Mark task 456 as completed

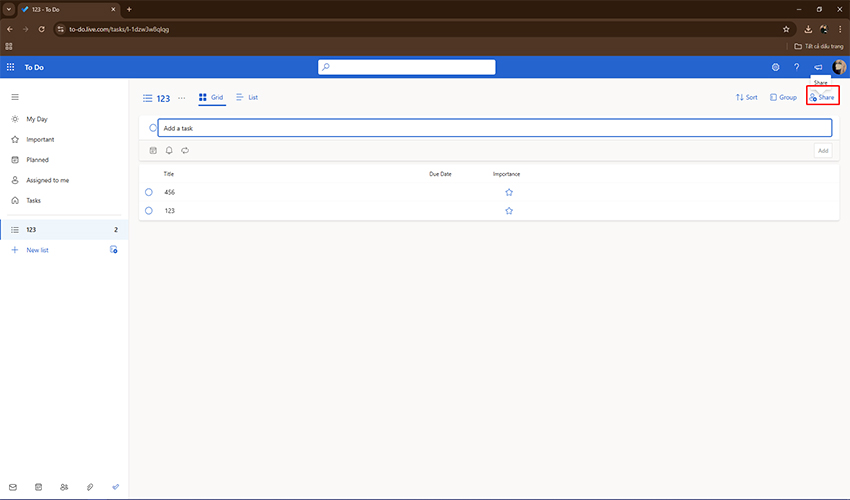pos(149,192)
